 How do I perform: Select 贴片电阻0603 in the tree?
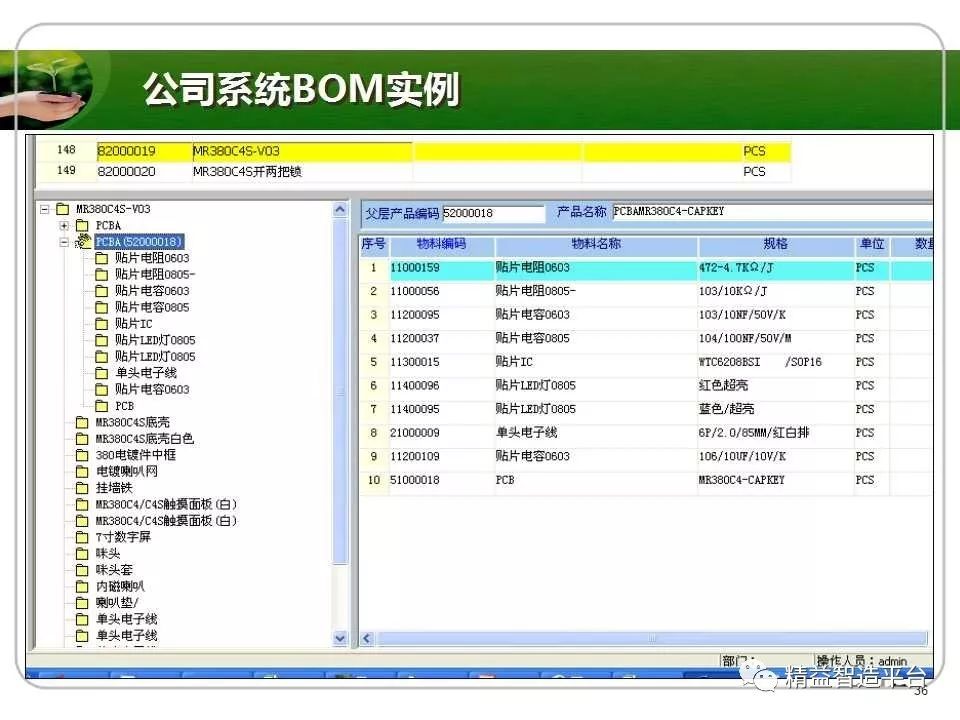click(x=151, y=258)
